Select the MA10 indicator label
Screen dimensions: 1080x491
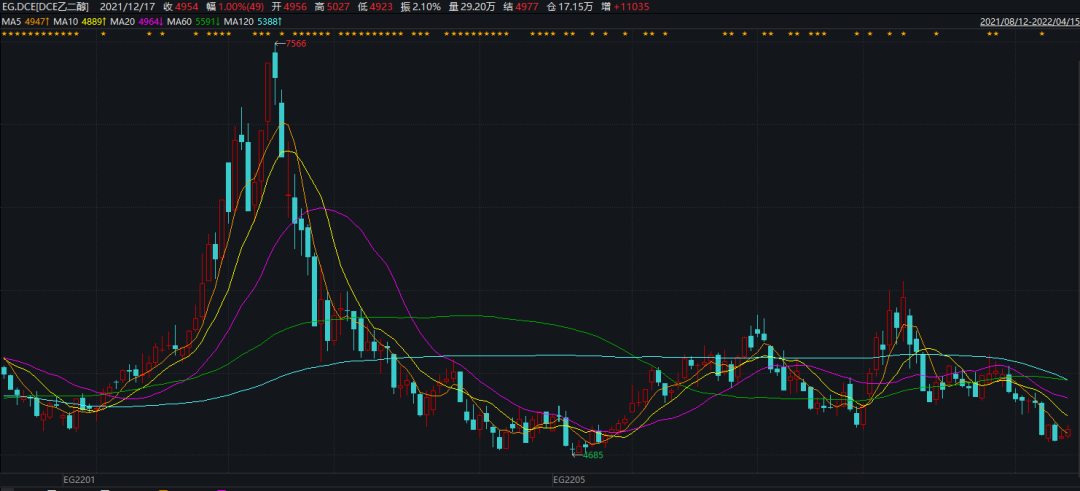coord(67,20)
